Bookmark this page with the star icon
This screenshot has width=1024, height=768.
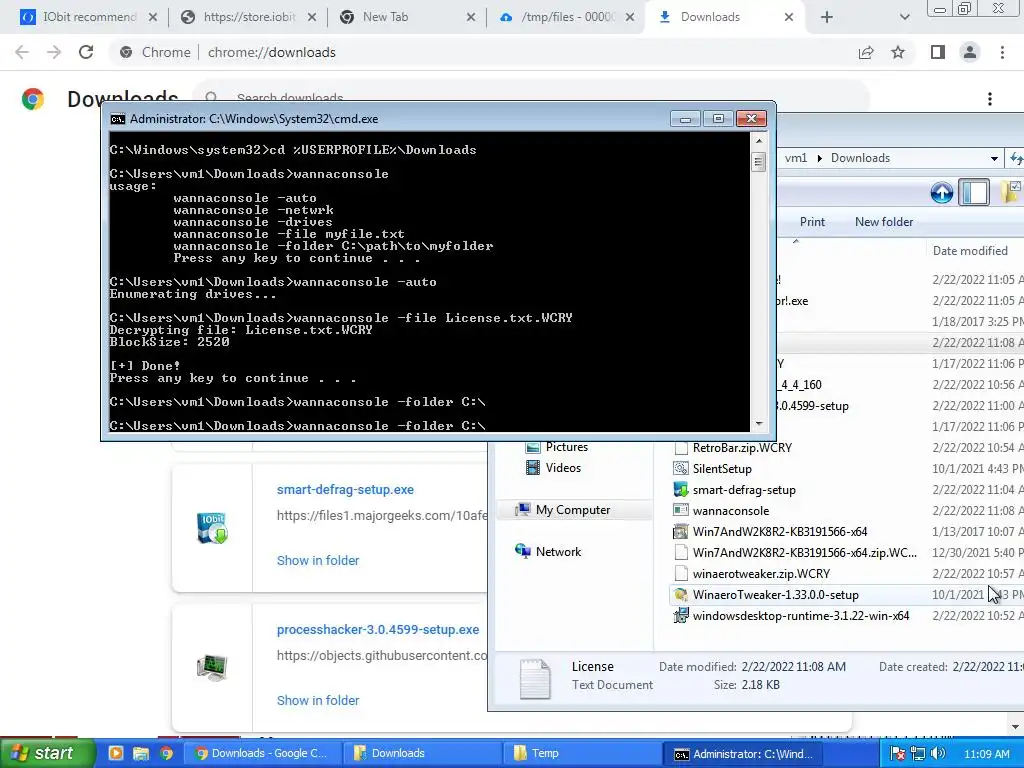tap(898, 52)
